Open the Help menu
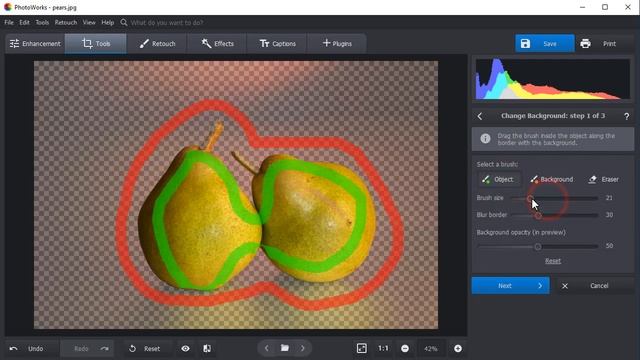Viewport: 640px width, 360px height. [x=108, y=22]
